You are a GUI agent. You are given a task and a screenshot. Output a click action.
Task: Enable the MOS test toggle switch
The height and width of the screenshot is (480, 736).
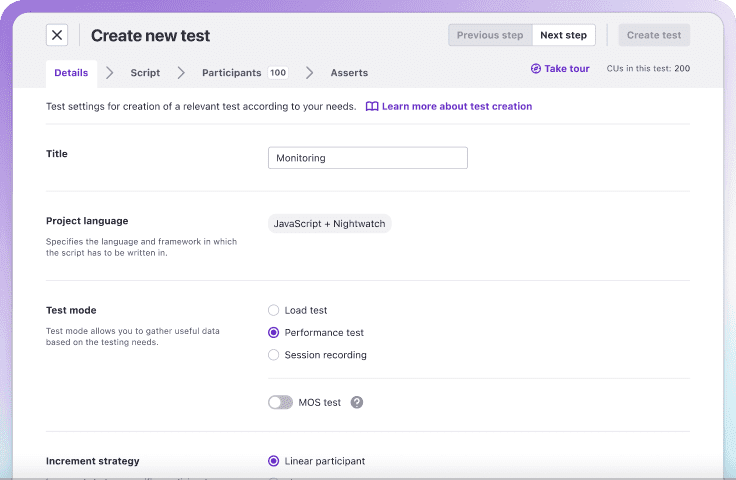(280, 402)
